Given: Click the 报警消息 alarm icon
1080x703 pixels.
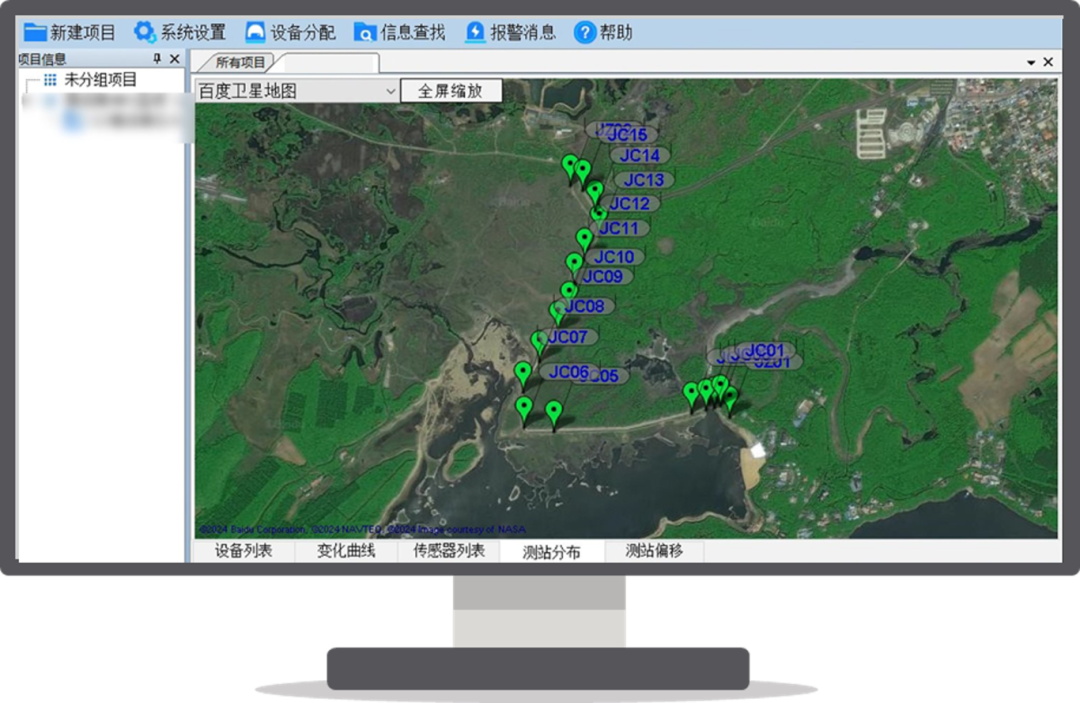Looking at the screenshot, I should [x=475, y=32].
